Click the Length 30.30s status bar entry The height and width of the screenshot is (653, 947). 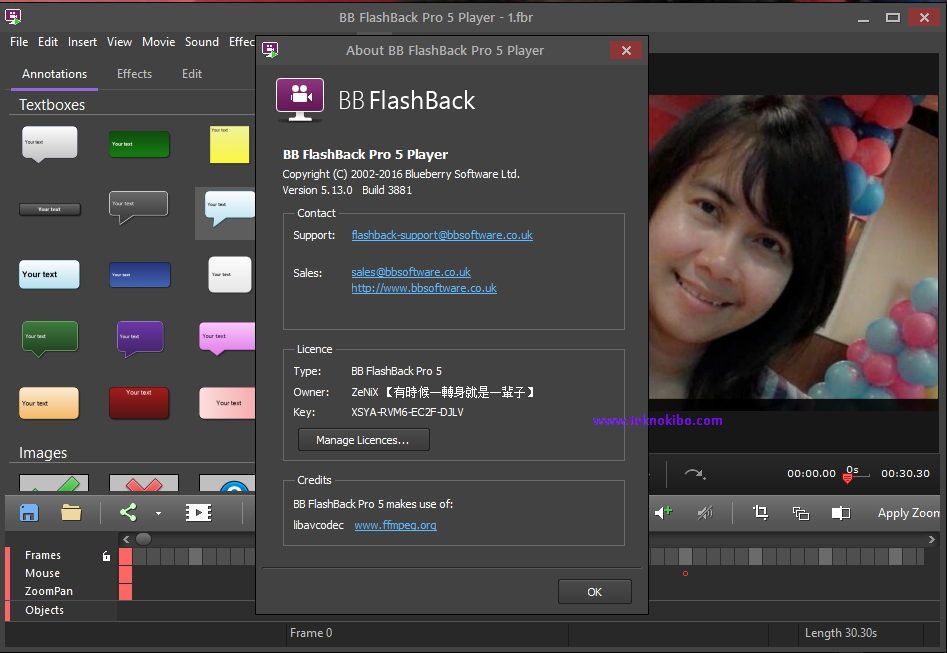[841, 633]
